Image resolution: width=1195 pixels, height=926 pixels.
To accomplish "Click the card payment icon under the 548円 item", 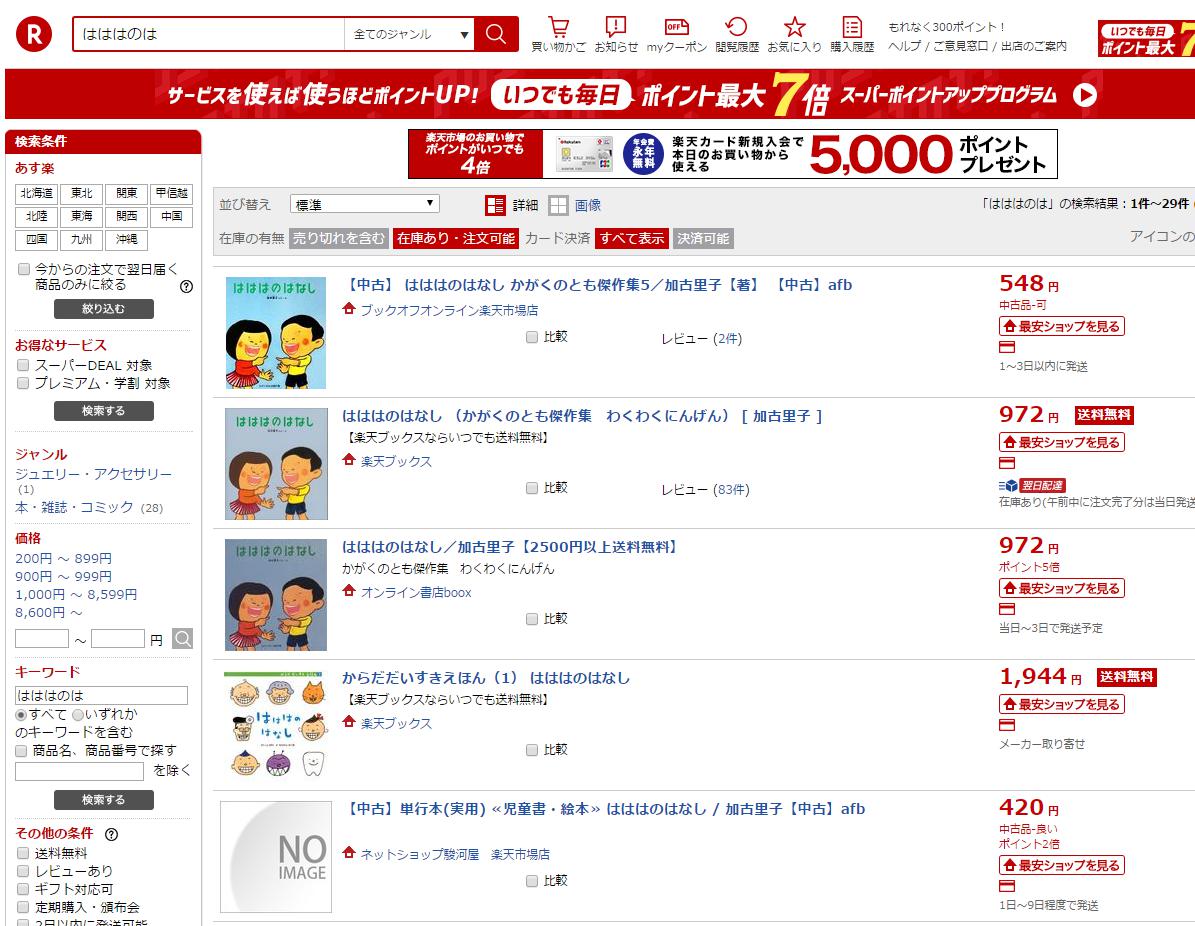I will 1007,348.
